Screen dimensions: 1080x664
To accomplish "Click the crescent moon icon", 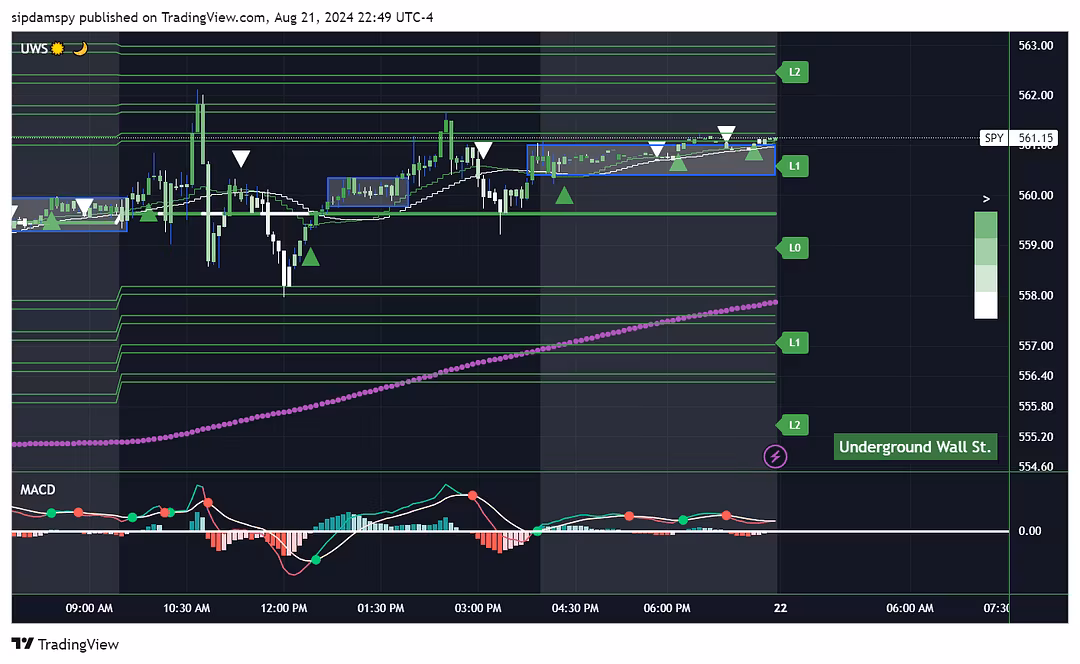I will [x=79, y=48].
